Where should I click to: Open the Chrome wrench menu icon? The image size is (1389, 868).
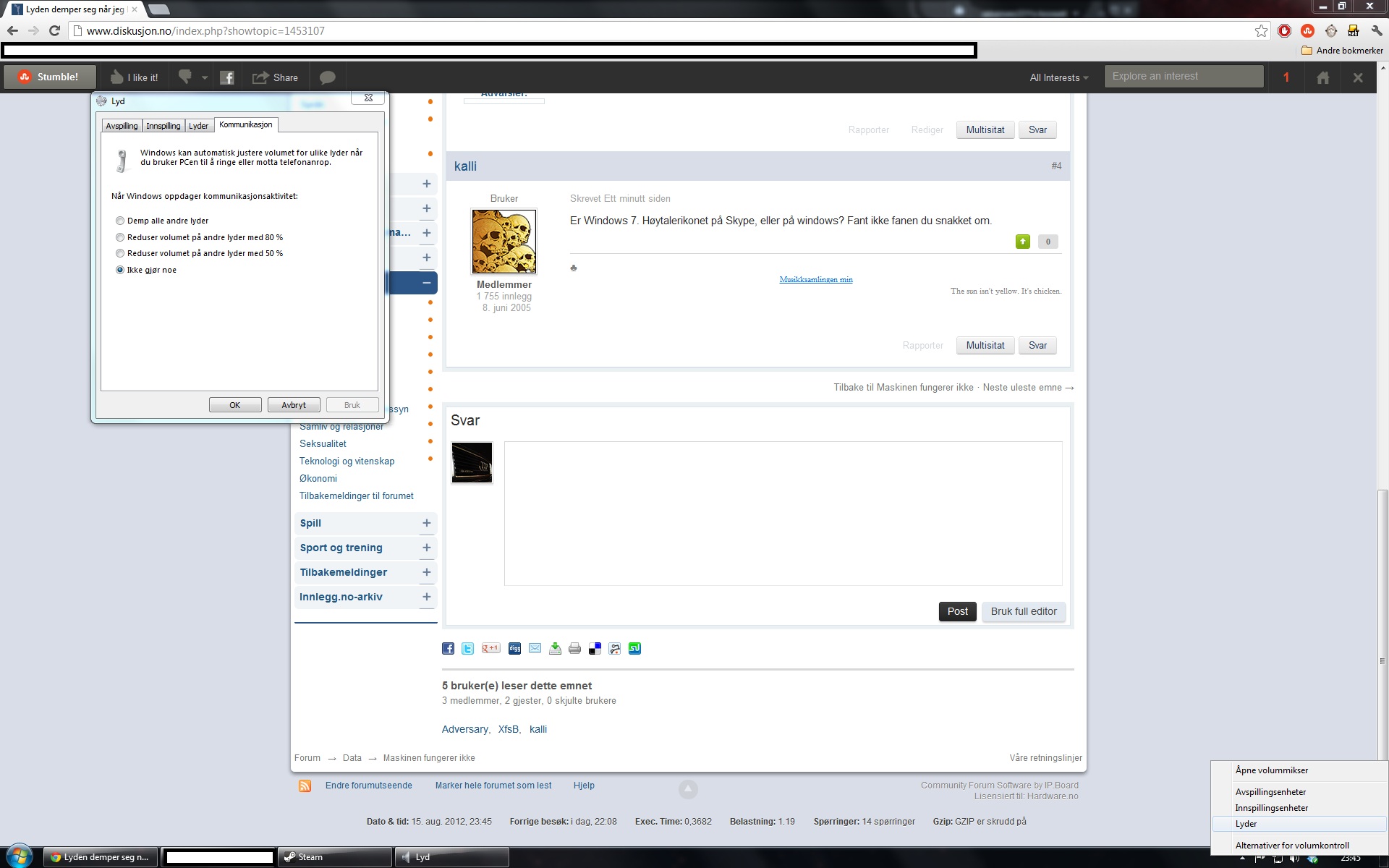click(x=1377, y=31)
